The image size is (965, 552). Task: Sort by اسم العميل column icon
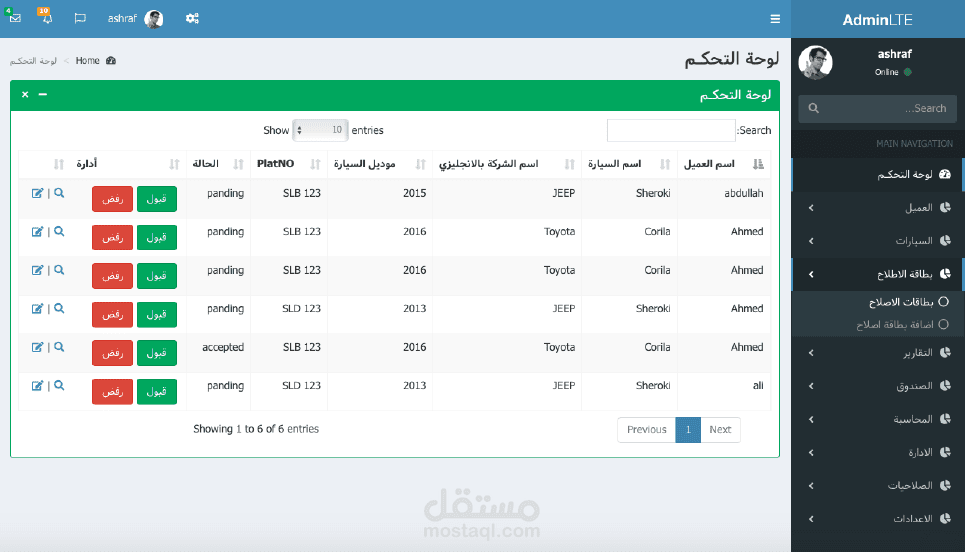coord(758,164)
